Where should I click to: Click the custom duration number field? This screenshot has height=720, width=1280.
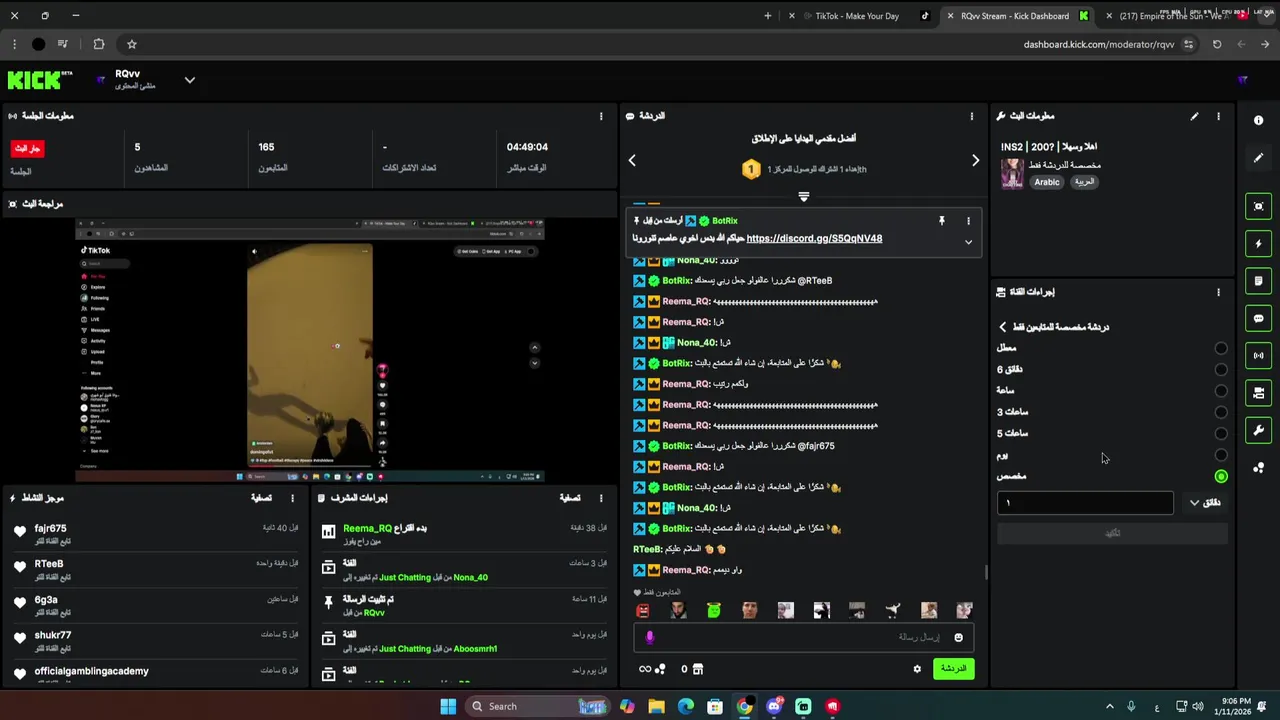(1085, 503)
